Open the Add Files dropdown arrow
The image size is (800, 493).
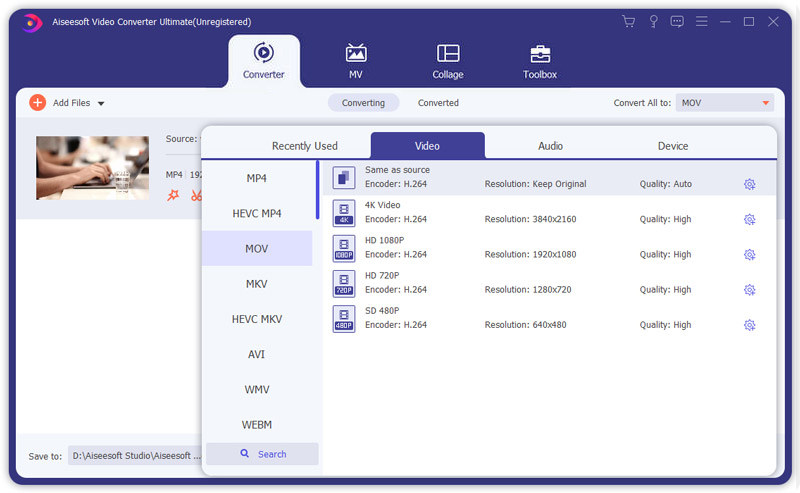pyautogui.click(x=101, y=103)
